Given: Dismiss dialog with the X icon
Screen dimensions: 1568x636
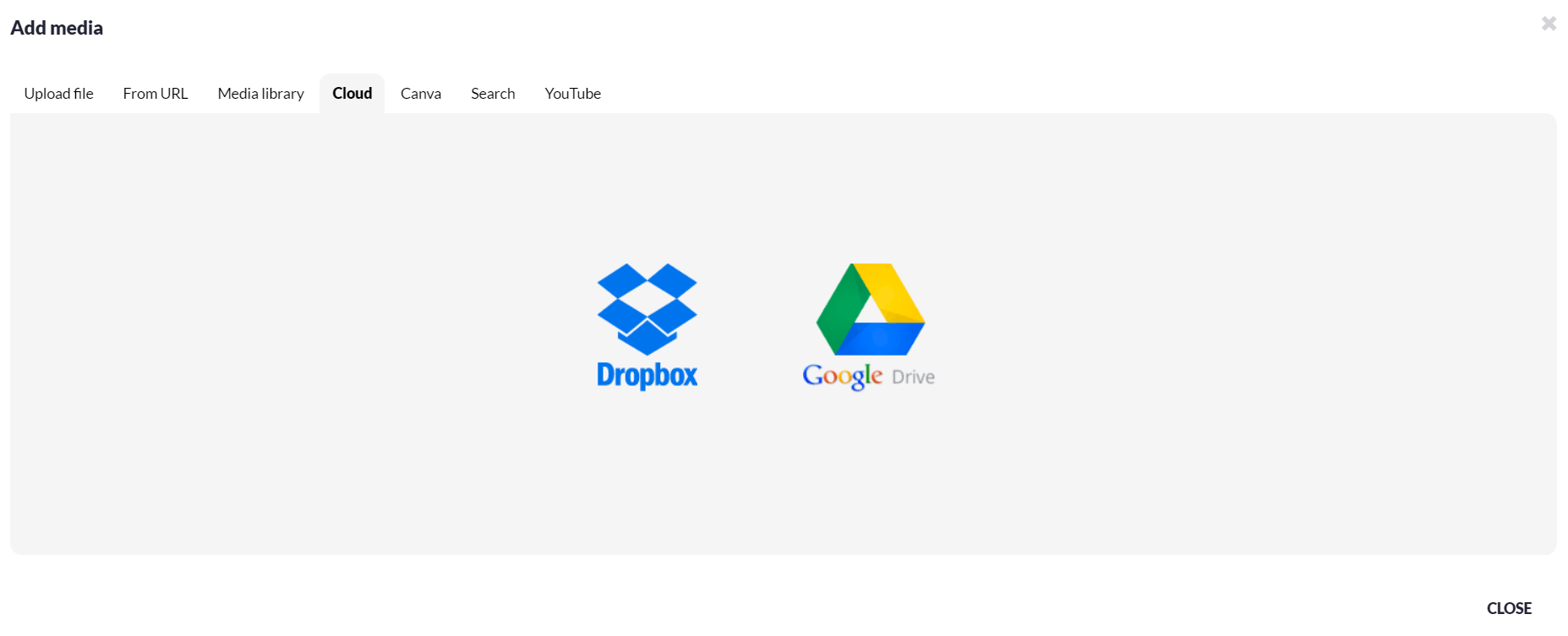Looking at the screenshot, I should 1549,24.
